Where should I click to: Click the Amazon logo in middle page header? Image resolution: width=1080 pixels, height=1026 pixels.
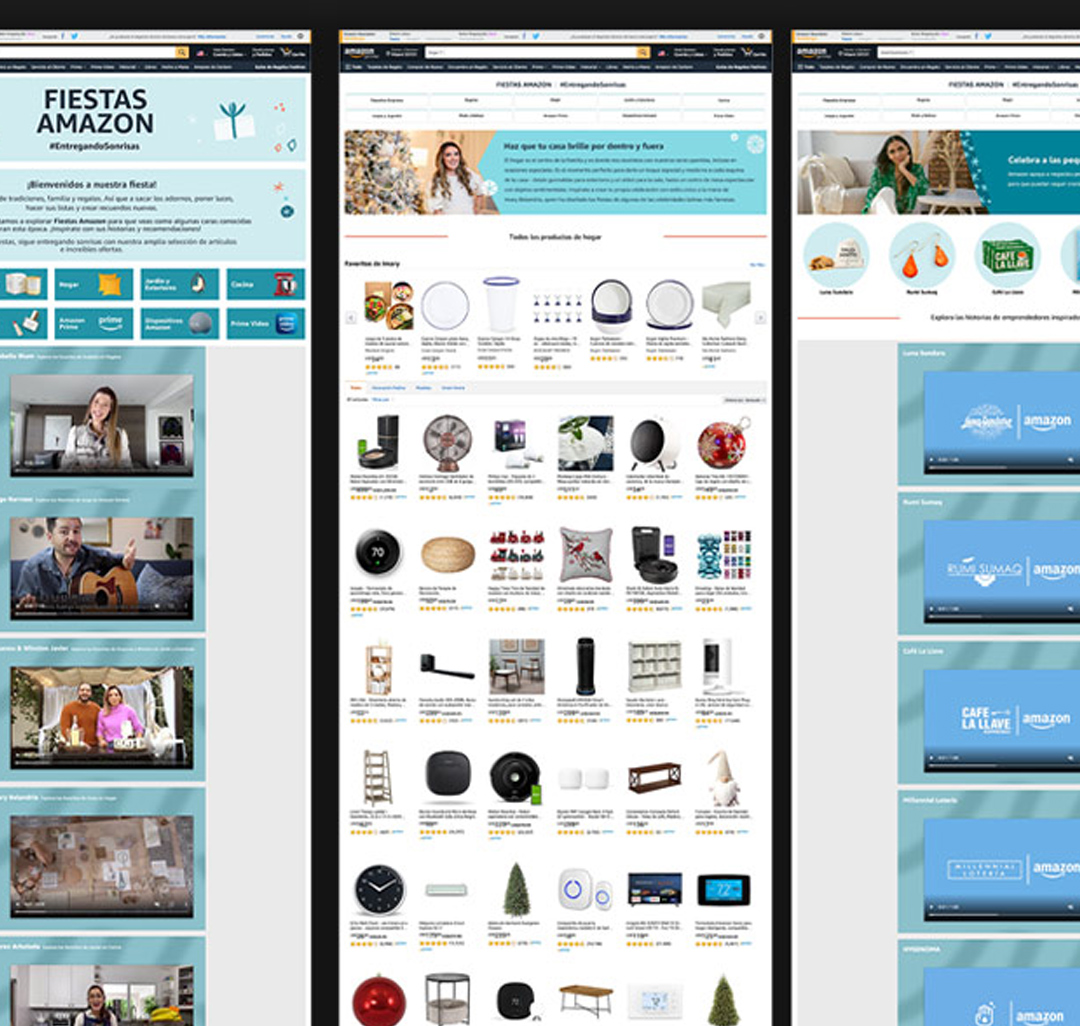click(x=360, y=52)
